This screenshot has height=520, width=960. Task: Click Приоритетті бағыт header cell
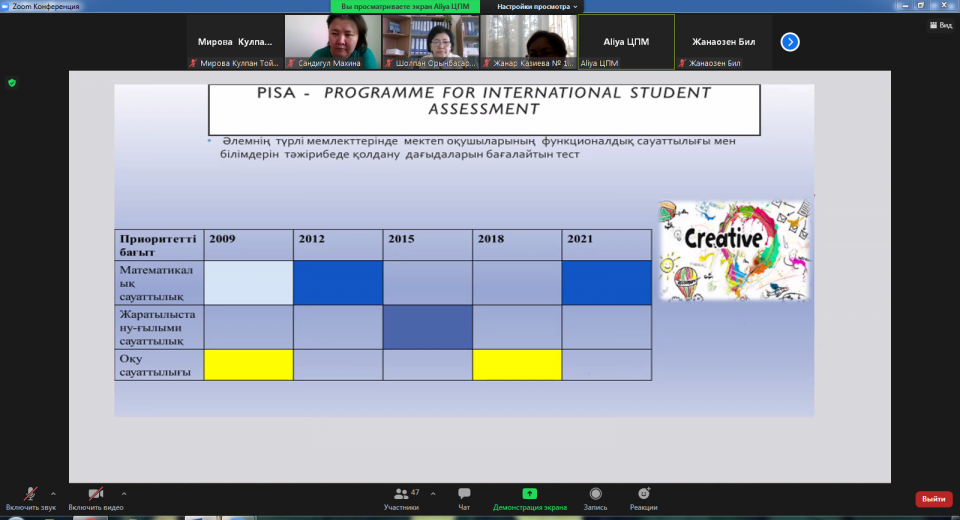click(159, 245)
